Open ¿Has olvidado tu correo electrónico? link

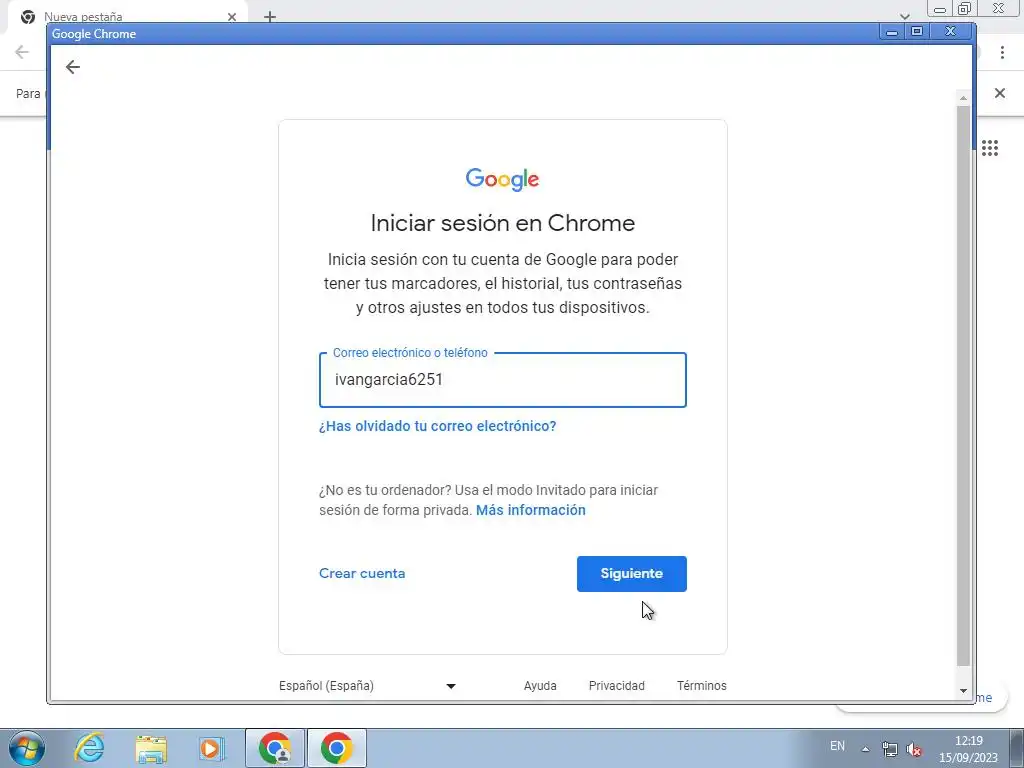[x=438, y=426]
